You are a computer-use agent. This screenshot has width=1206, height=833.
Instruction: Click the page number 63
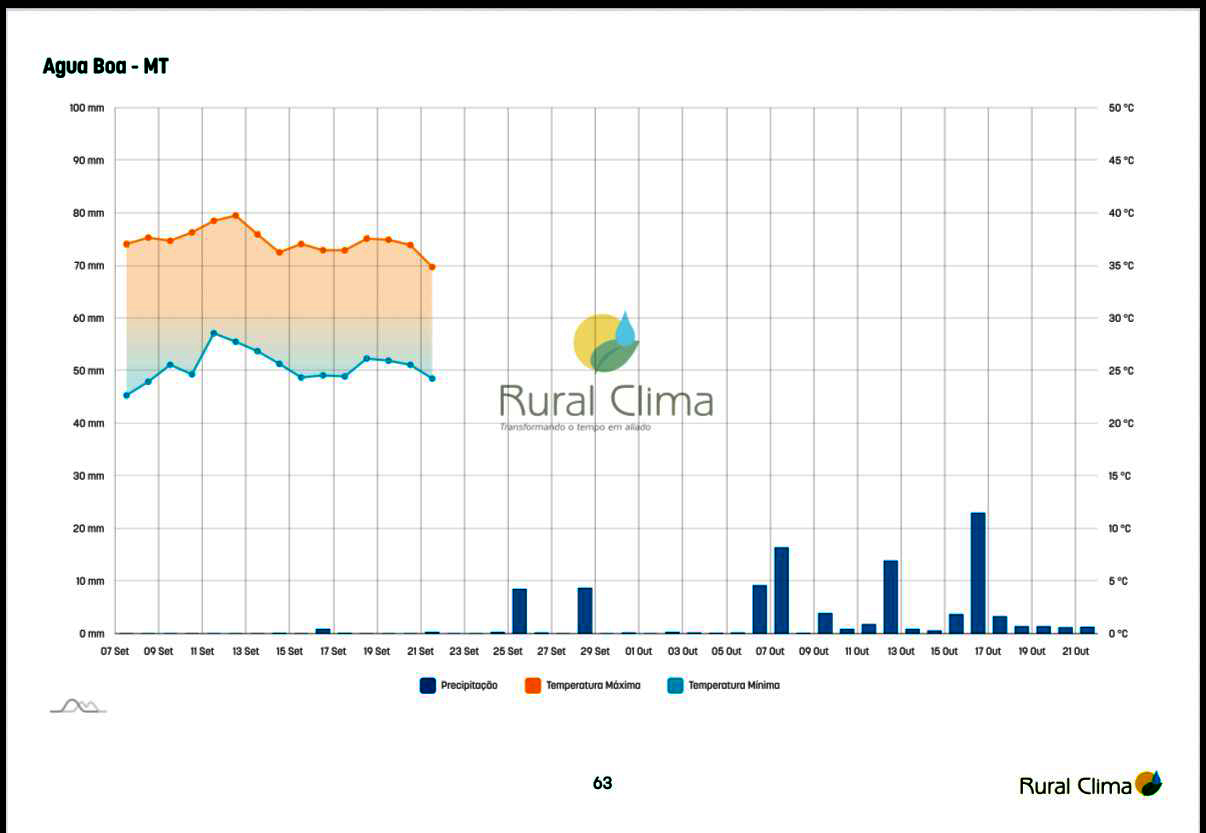pos(602,783)
